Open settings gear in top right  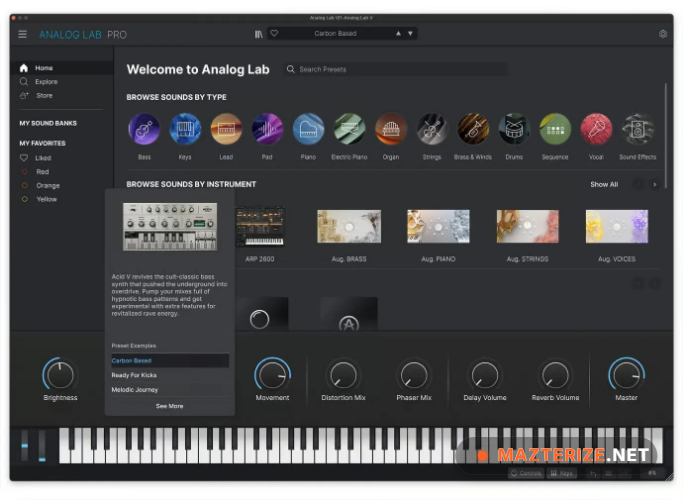click(663, 34)
